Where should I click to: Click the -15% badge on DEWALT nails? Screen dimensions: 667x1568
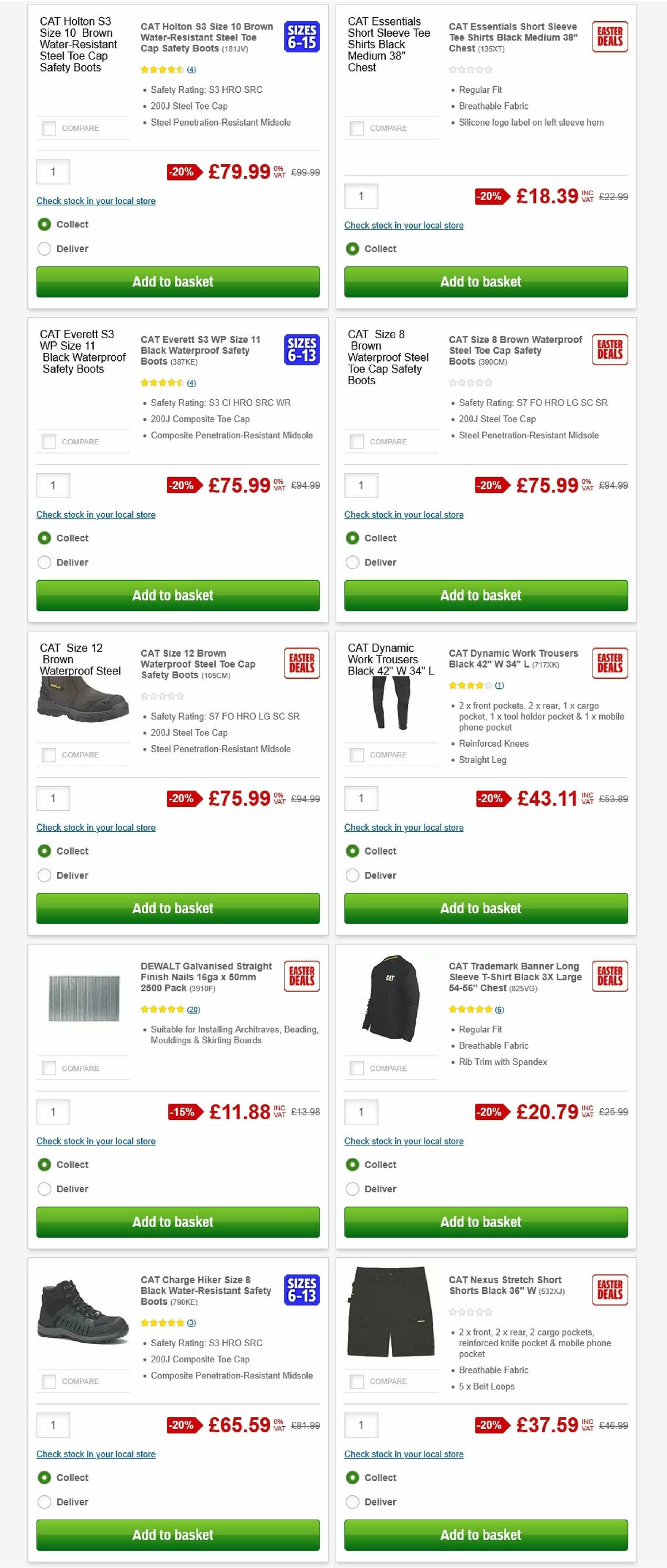[182, 1112]
